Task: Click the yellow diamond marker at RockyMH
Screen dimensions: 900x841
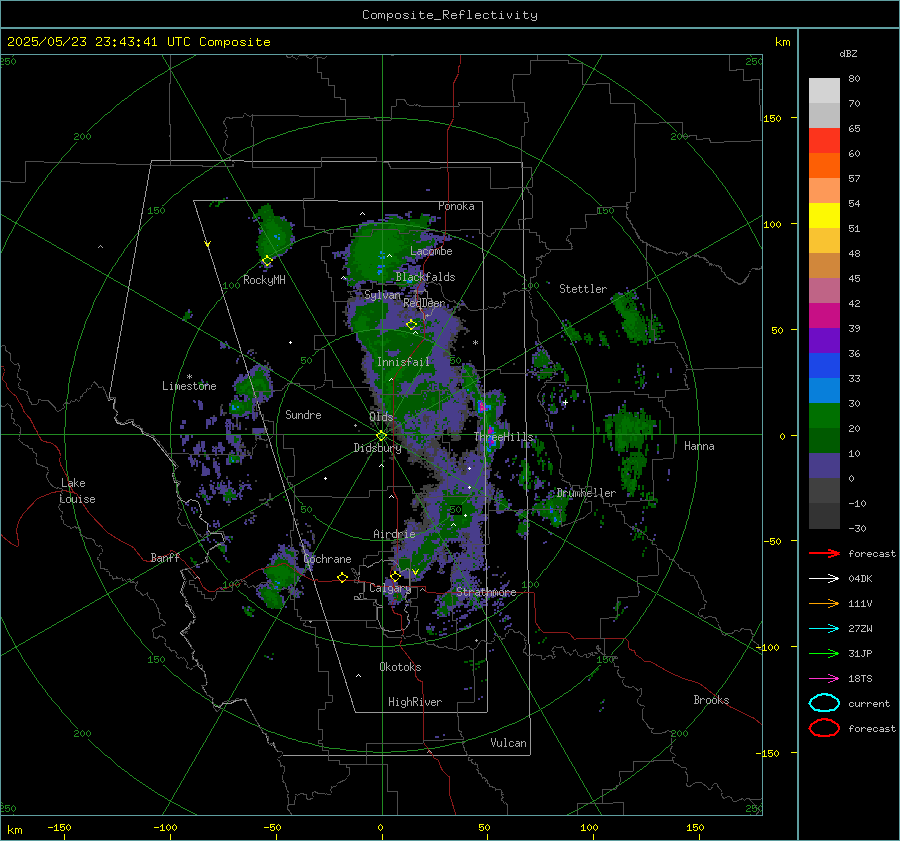Action: click(x=267, y=261)
